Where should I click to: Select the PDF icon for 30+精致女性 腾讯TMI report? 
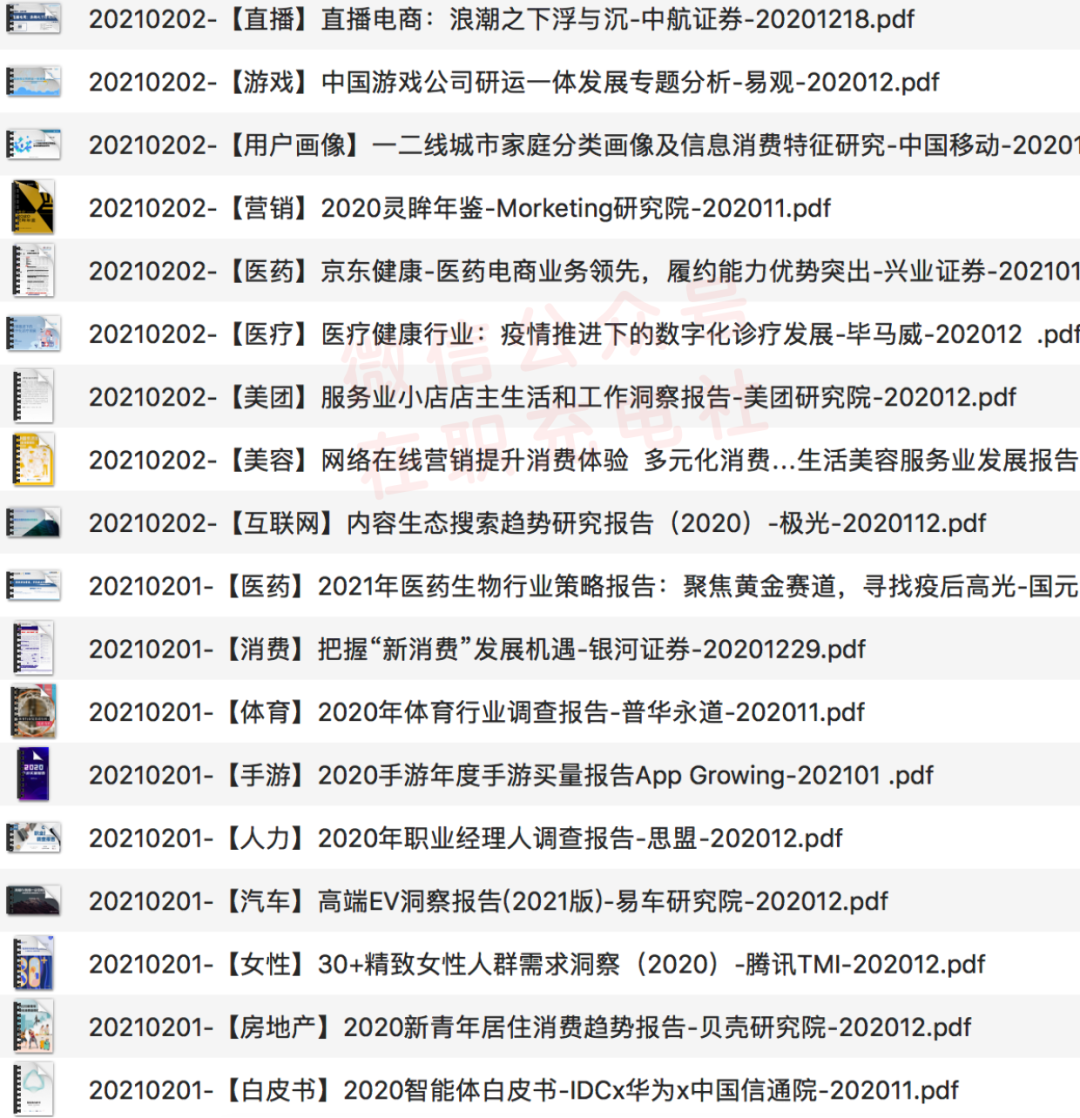click(33, 963)
